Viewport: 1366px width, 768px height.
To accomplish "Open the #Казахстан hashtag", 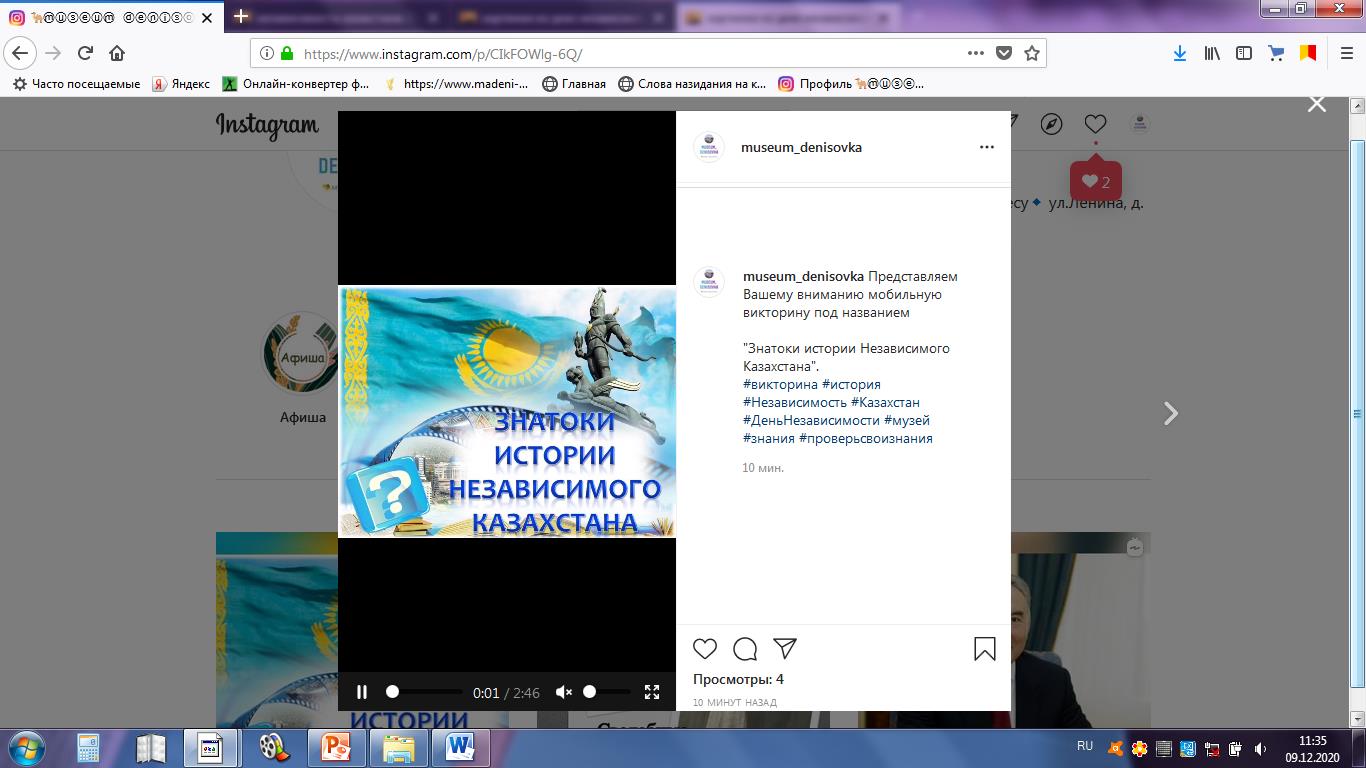I will tap(885, 403).
